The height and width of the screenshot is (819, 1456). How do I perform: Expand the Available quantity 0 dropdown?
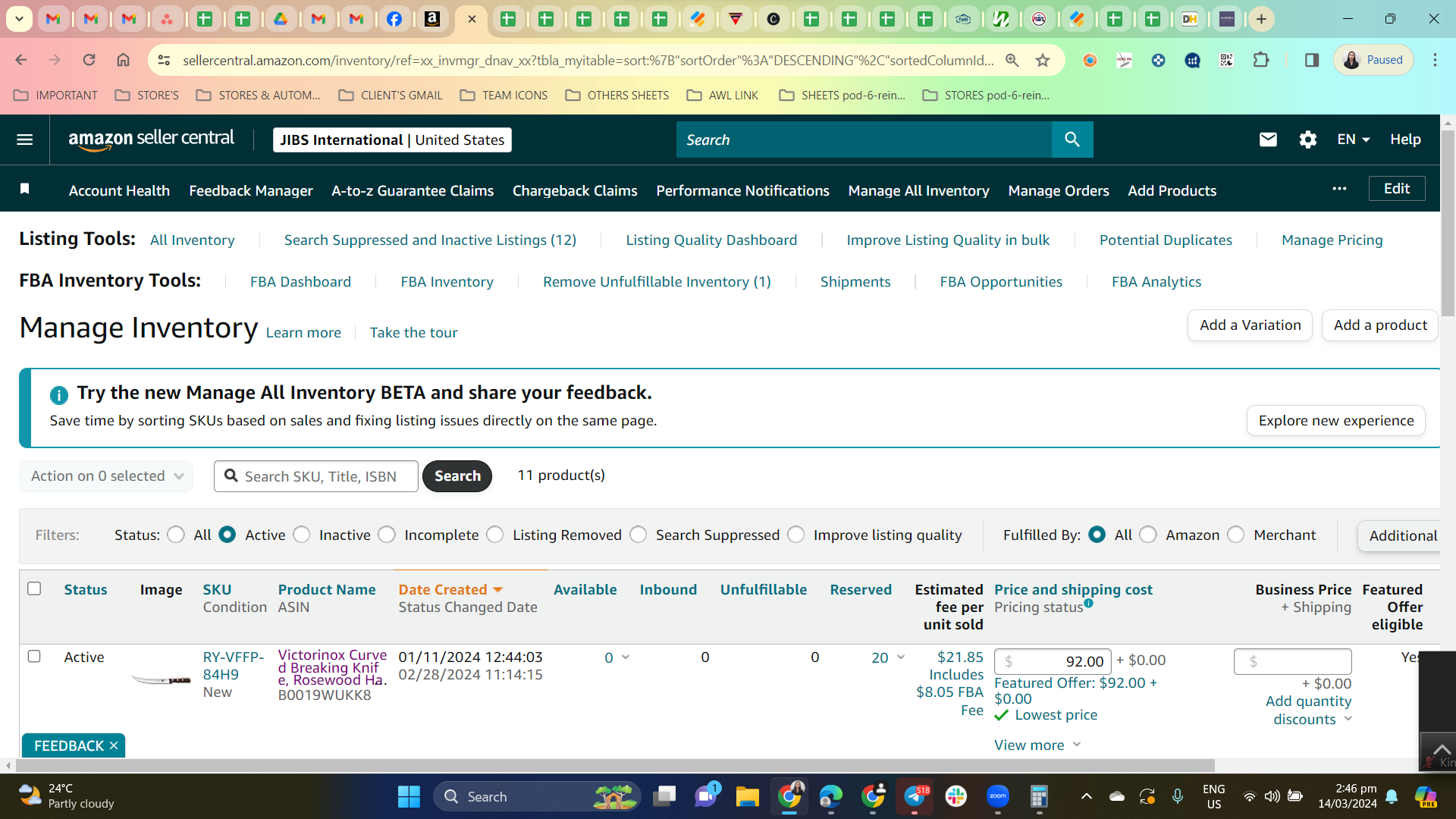click(626, 657)
